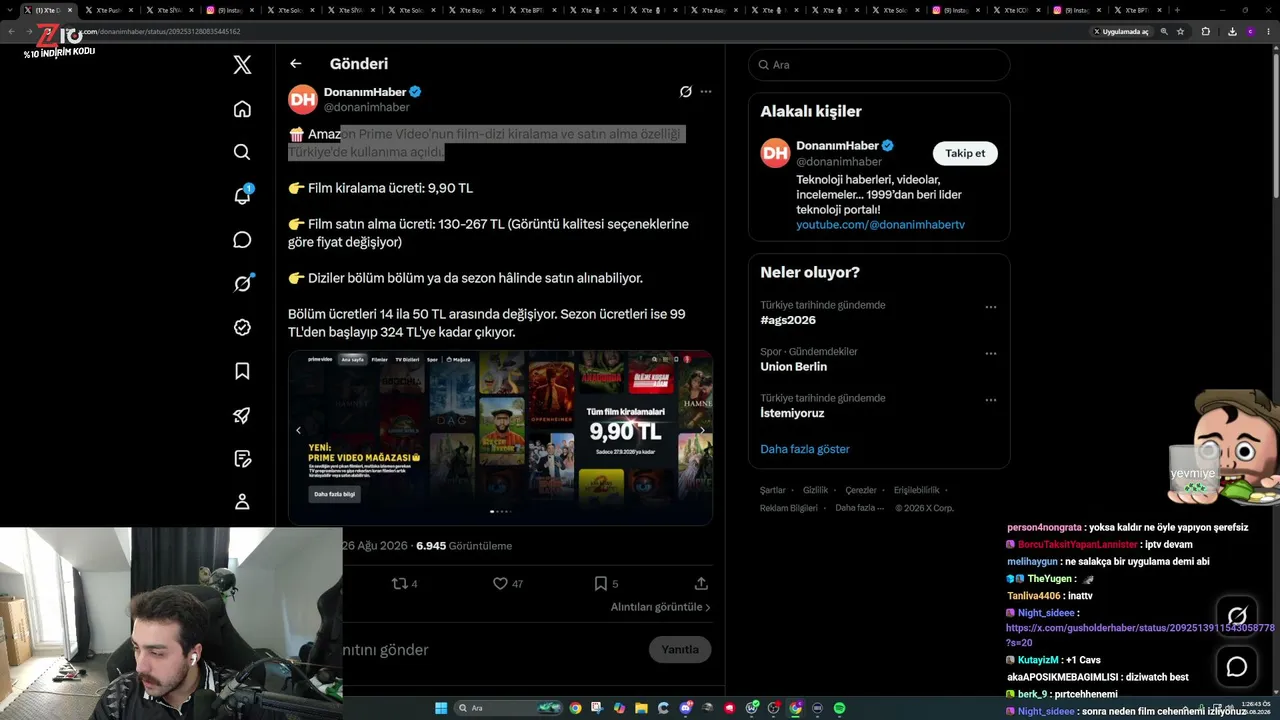Open the Çerezler footer link
The width and height of the screenshot is (1280, 720).
tap(861, 490)
